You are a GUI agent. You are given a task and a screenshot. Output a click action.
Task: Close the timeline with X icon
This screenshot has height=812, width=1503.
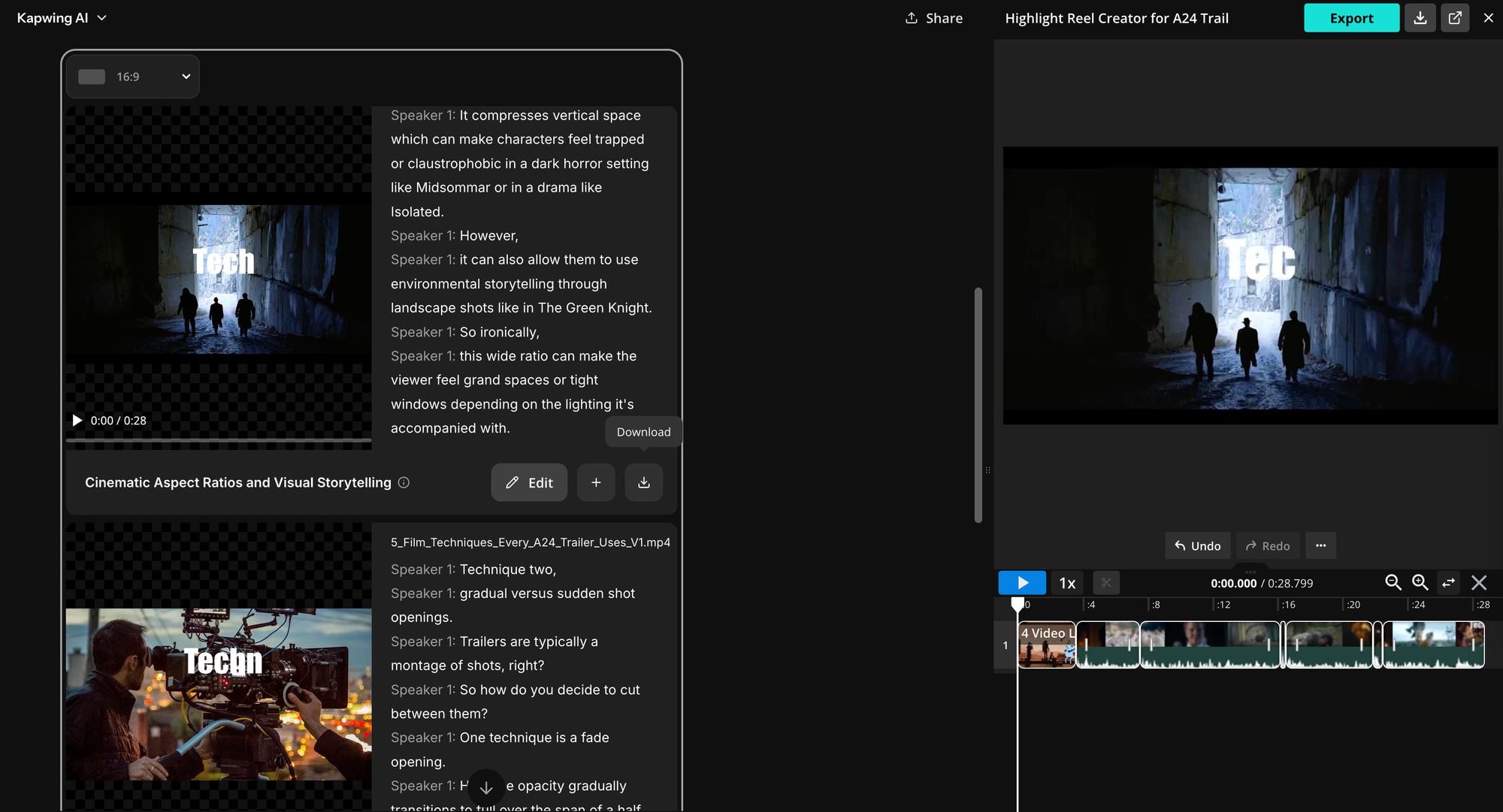click(x=1478, y=583)
